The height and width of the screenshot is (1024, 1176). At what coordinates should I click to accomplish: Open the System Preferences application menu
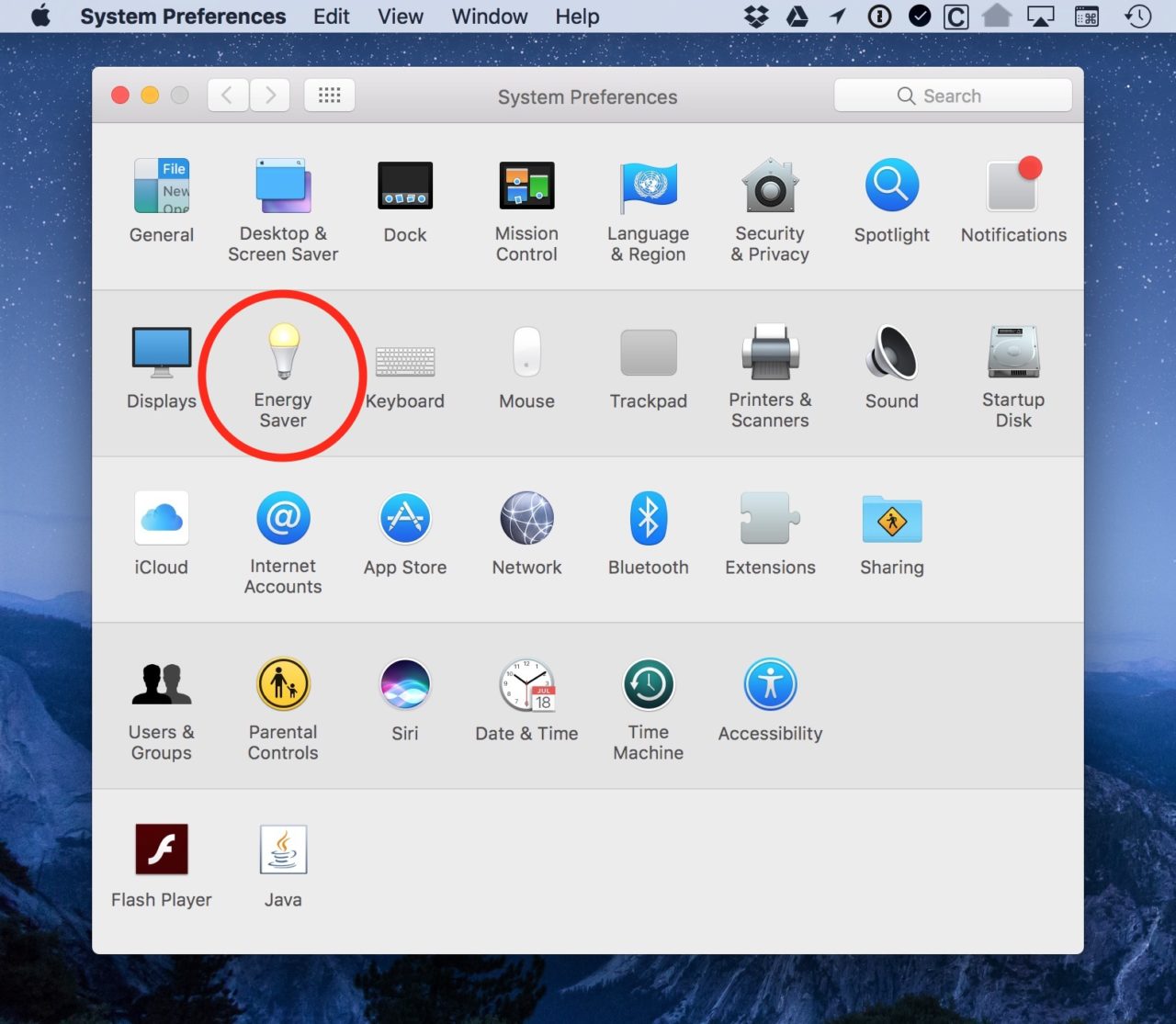[183, 17]
